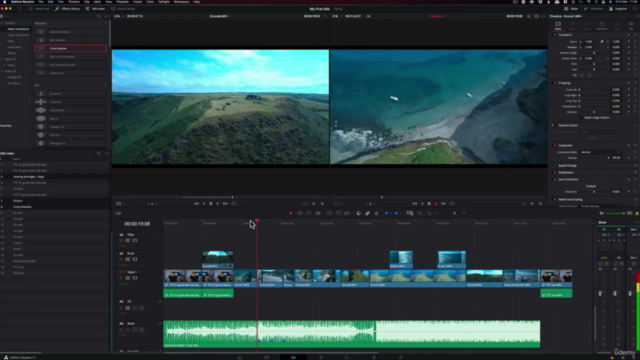Image resolution: width=640 pixels, height=360 pixels.
Task: Open the Mixer panel from top bar
Action: tap(571, 9)
